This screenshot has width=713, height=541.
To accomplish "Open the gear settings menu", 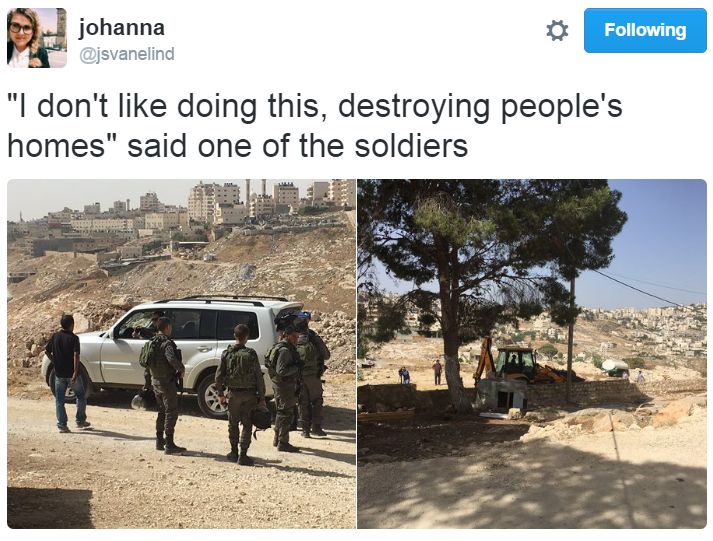I will 557,30.
